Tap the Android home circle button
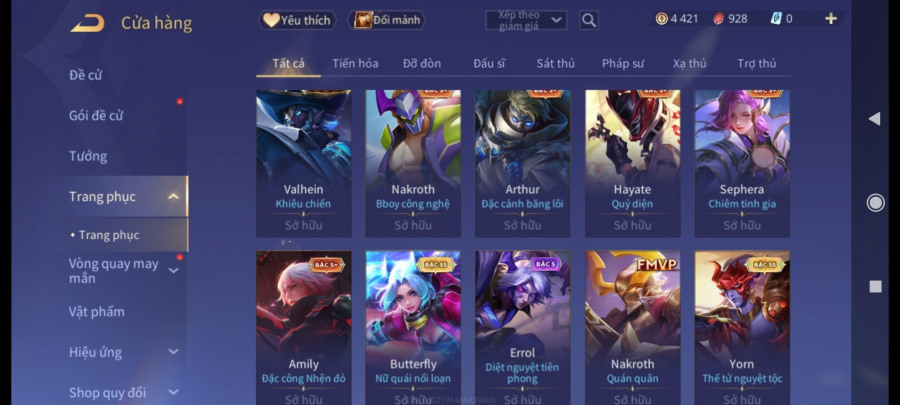This screenshot has height=405, width=900. click(x=875, y=202)
